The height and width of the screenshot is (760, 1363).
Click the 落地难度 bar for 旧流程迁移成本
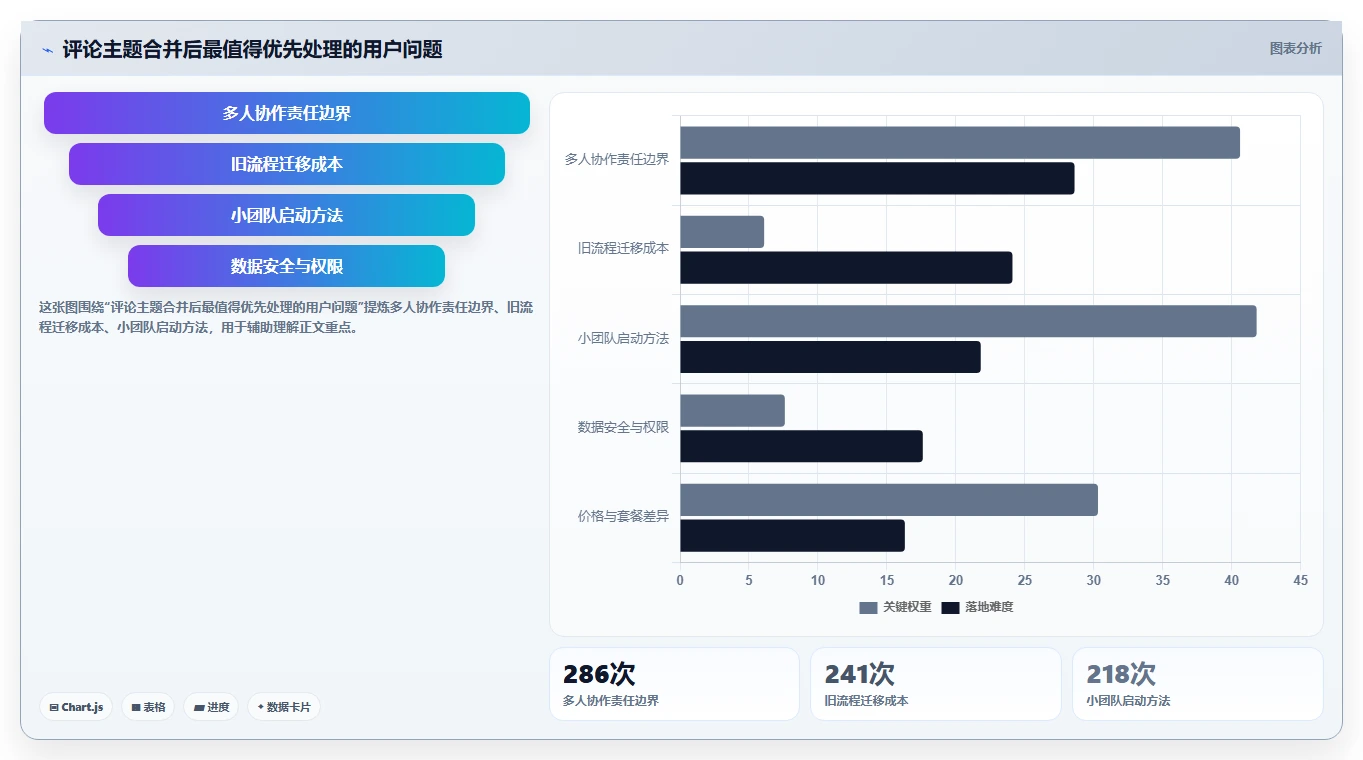click(x=846, y=267)
